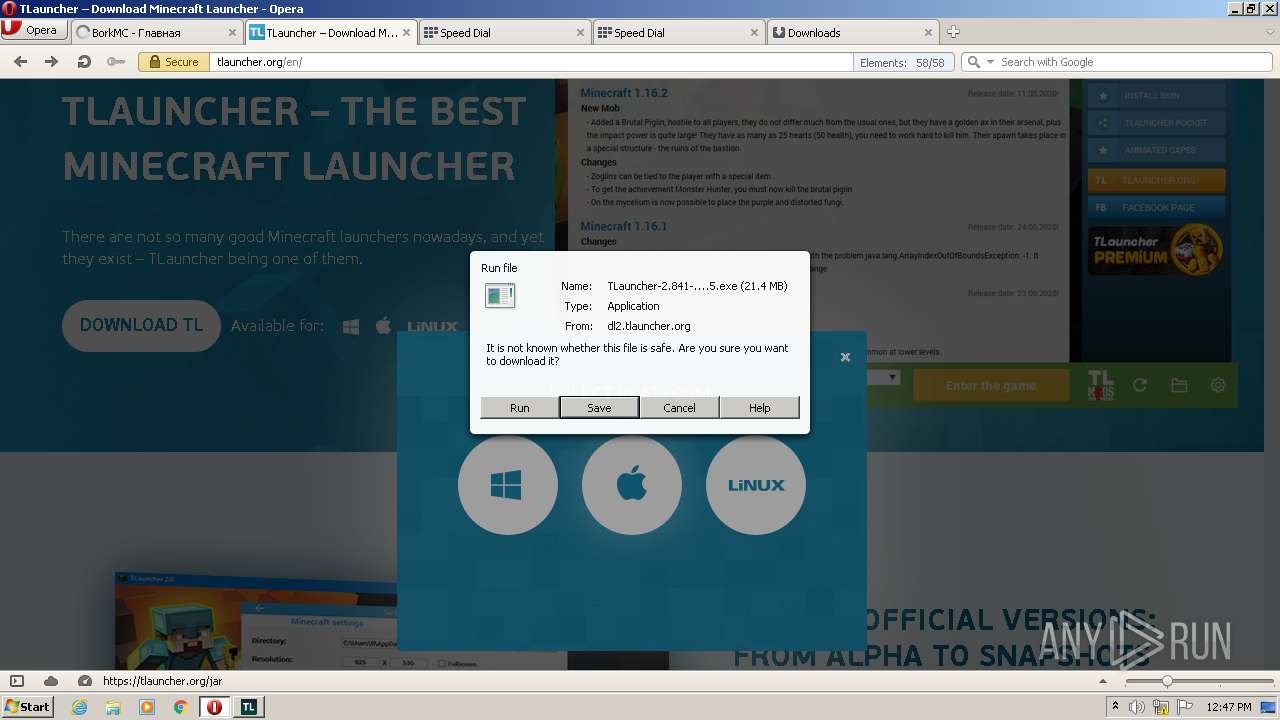
Task: Click the INSTALL SKIN sidebar item
Action: 1156,96
